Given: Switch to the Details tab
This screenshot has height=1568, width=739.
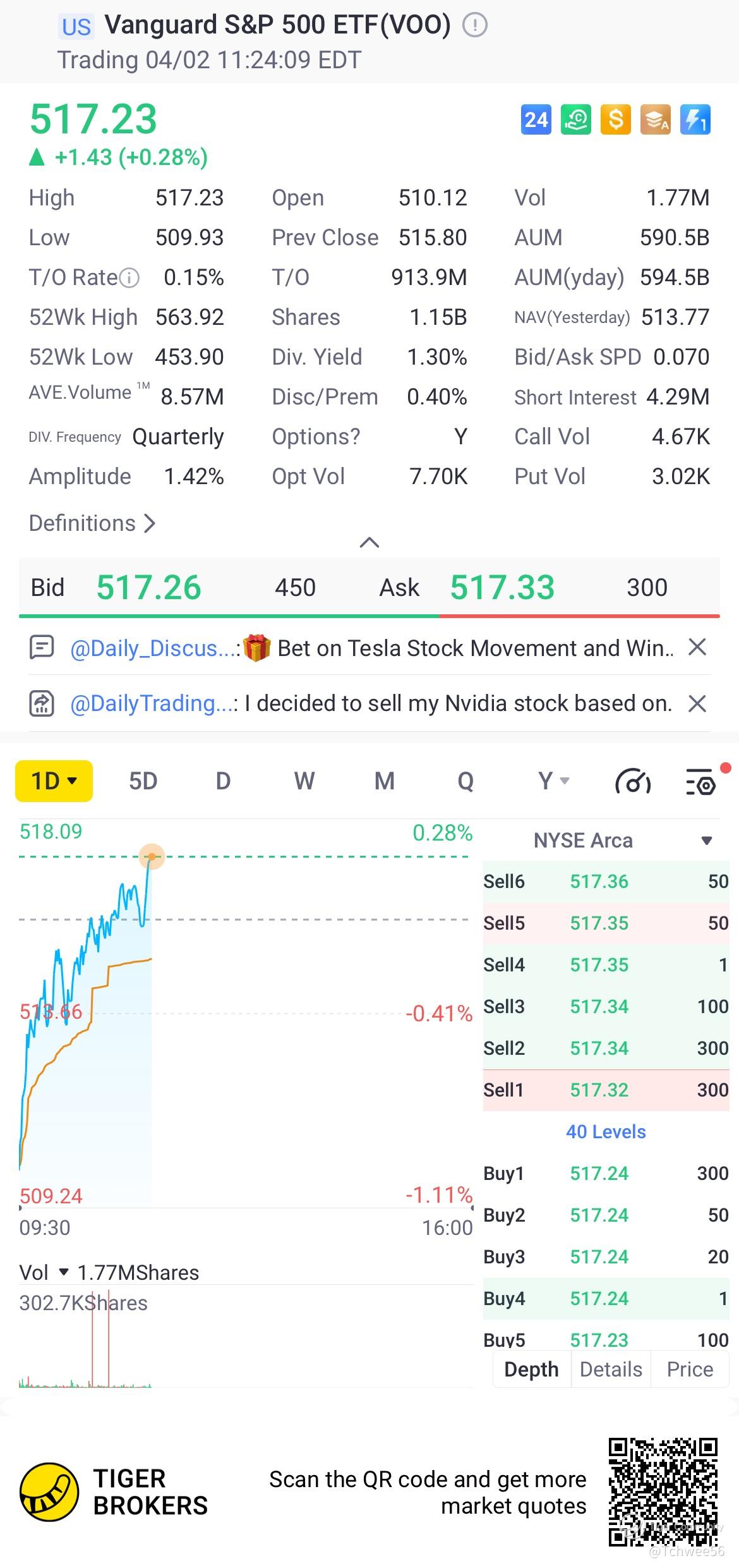Looking at the screenshot, I should click(x=611, y=1369).
